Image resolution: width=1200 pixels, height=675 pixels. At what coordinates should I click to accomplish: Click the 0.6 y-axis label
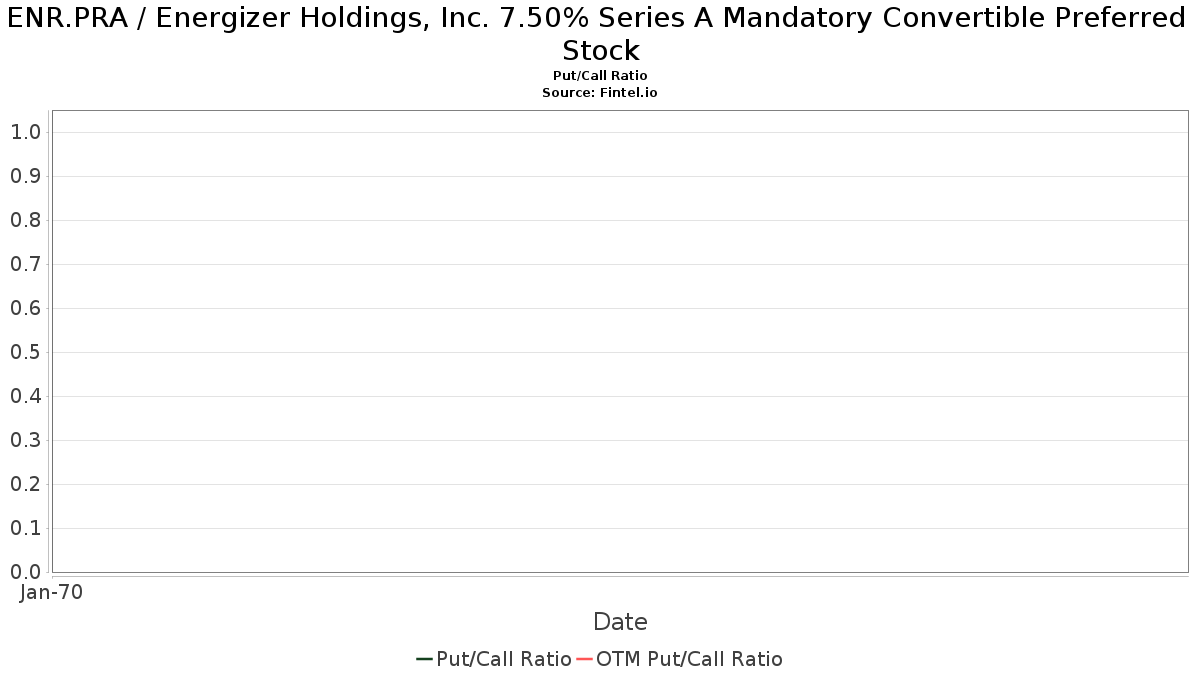point(26,308)
